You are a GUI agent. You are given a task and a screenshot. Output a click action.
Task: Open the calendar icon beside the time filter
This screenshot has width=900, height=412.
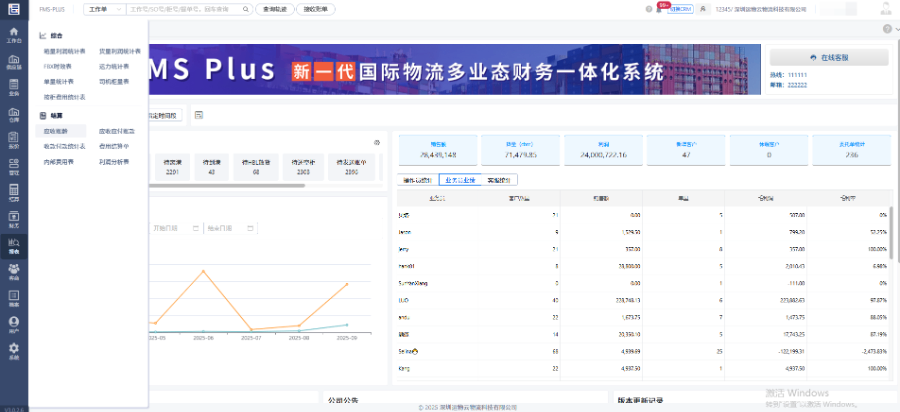[x=199, y=116]
